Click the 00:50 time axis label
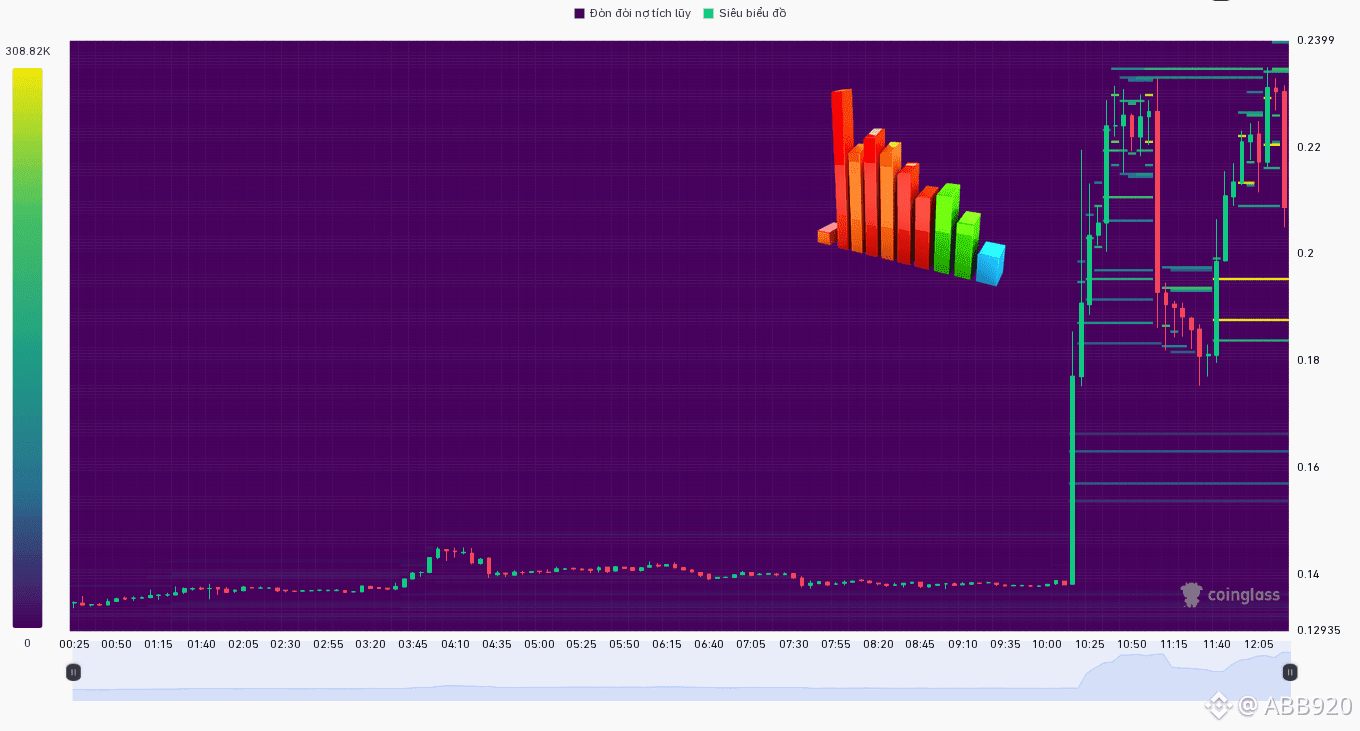This screenshot has width=1360, height=731. (116, 644)
